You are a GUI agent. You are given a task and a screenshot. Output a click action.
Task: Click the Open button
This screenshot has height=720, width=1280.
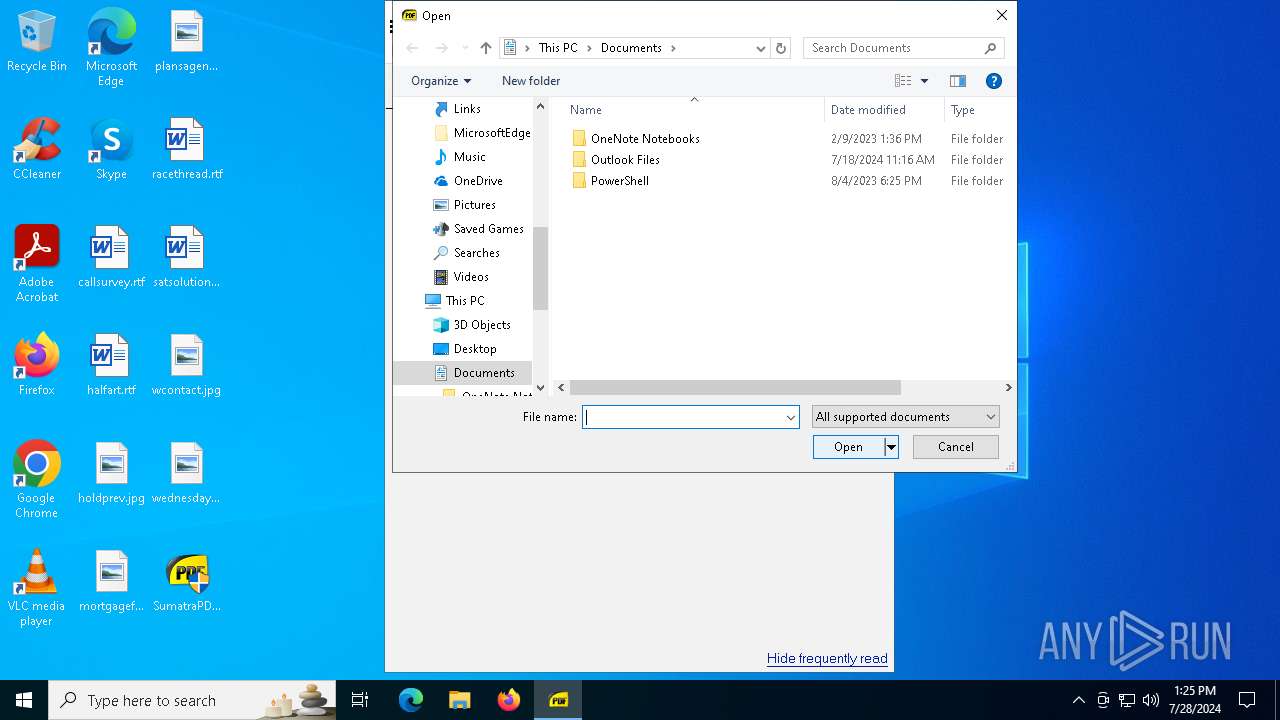point(848,447)
